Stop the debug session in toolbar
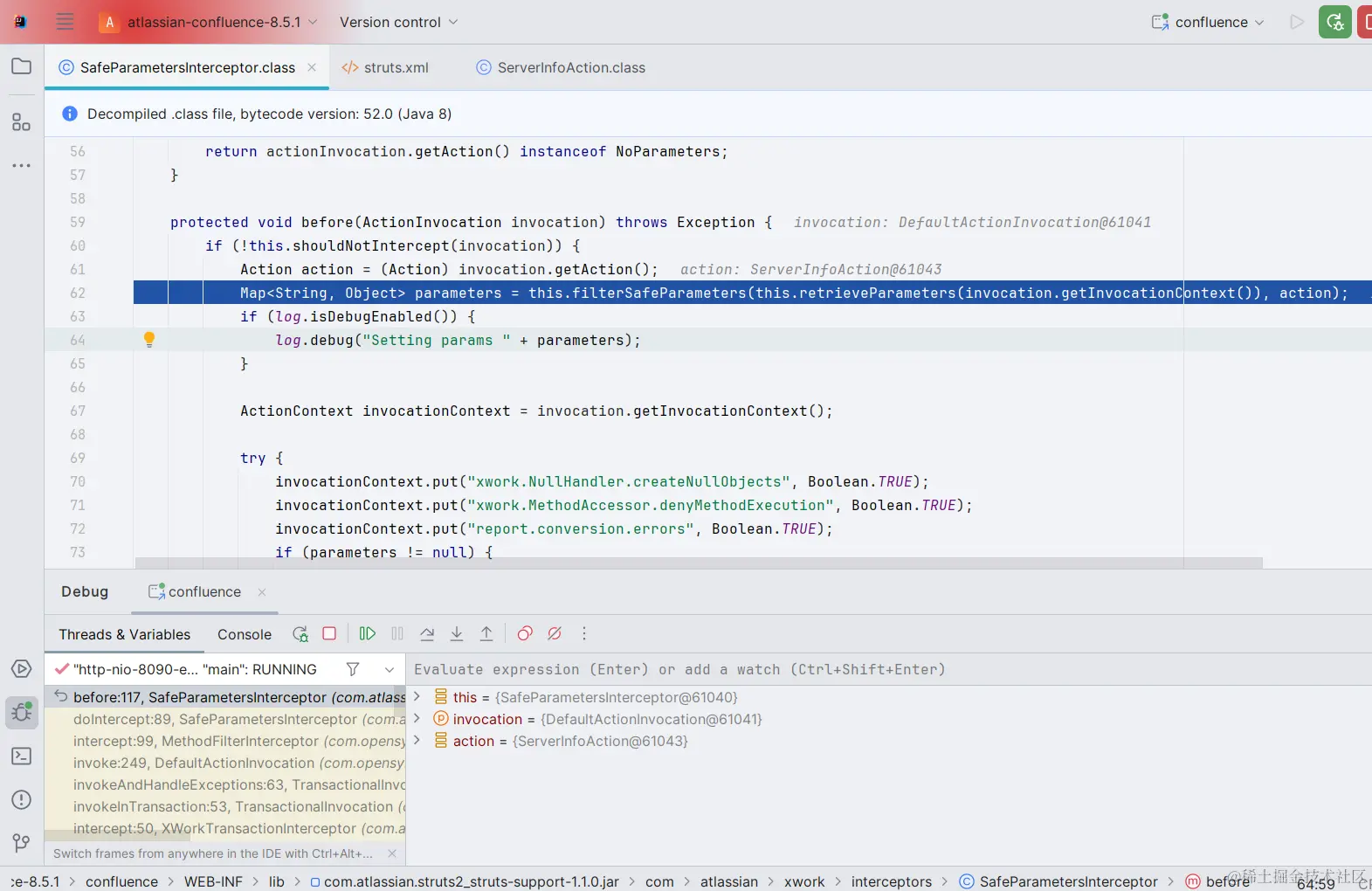1372x891 pixels. click(329, 634)
